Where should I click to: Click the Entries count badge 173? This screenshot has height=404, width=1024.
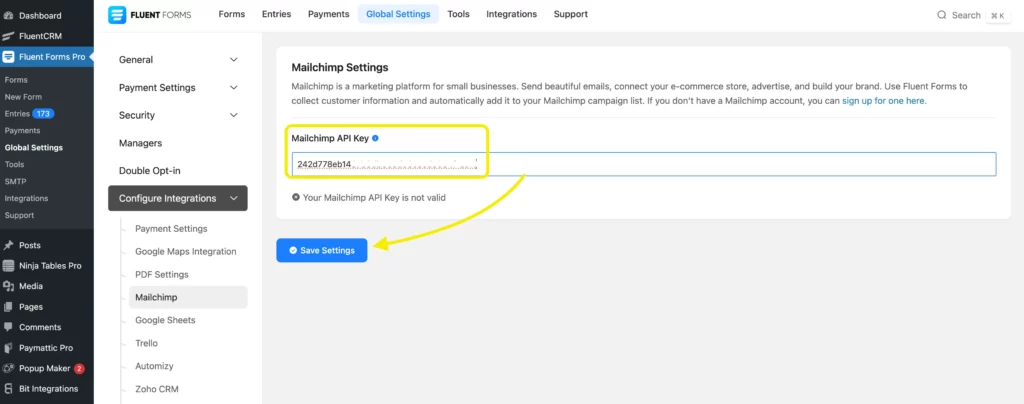[x=43, y=114]
